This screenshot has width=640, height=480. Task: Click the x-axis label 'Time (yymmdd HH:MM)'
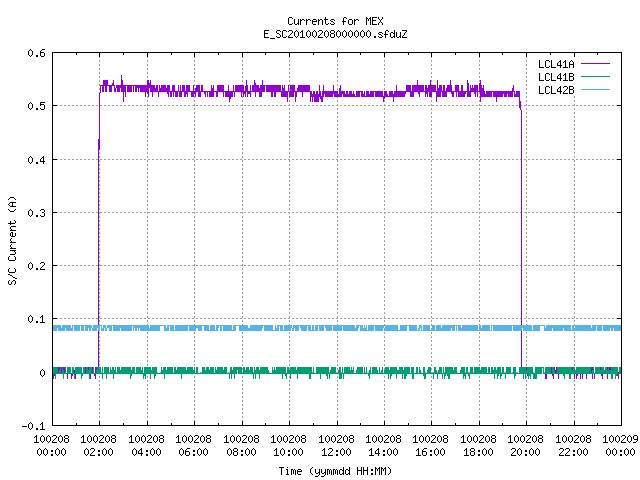335,471
